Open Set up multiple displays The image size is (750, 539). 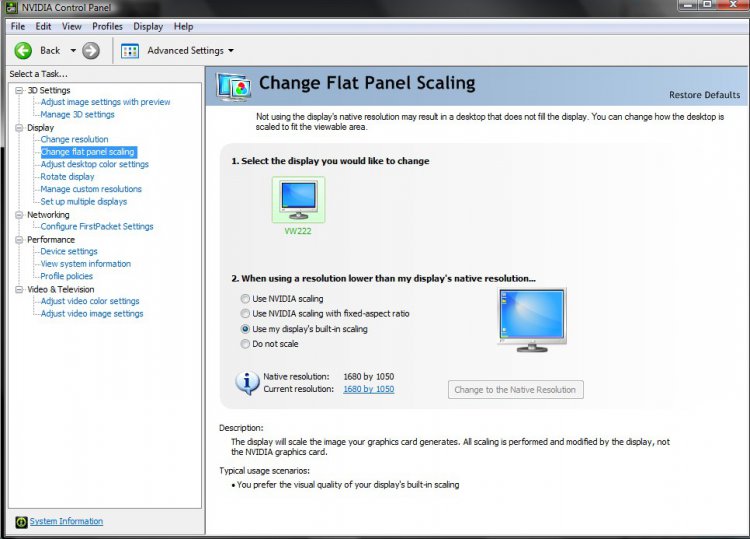point(84,201)
